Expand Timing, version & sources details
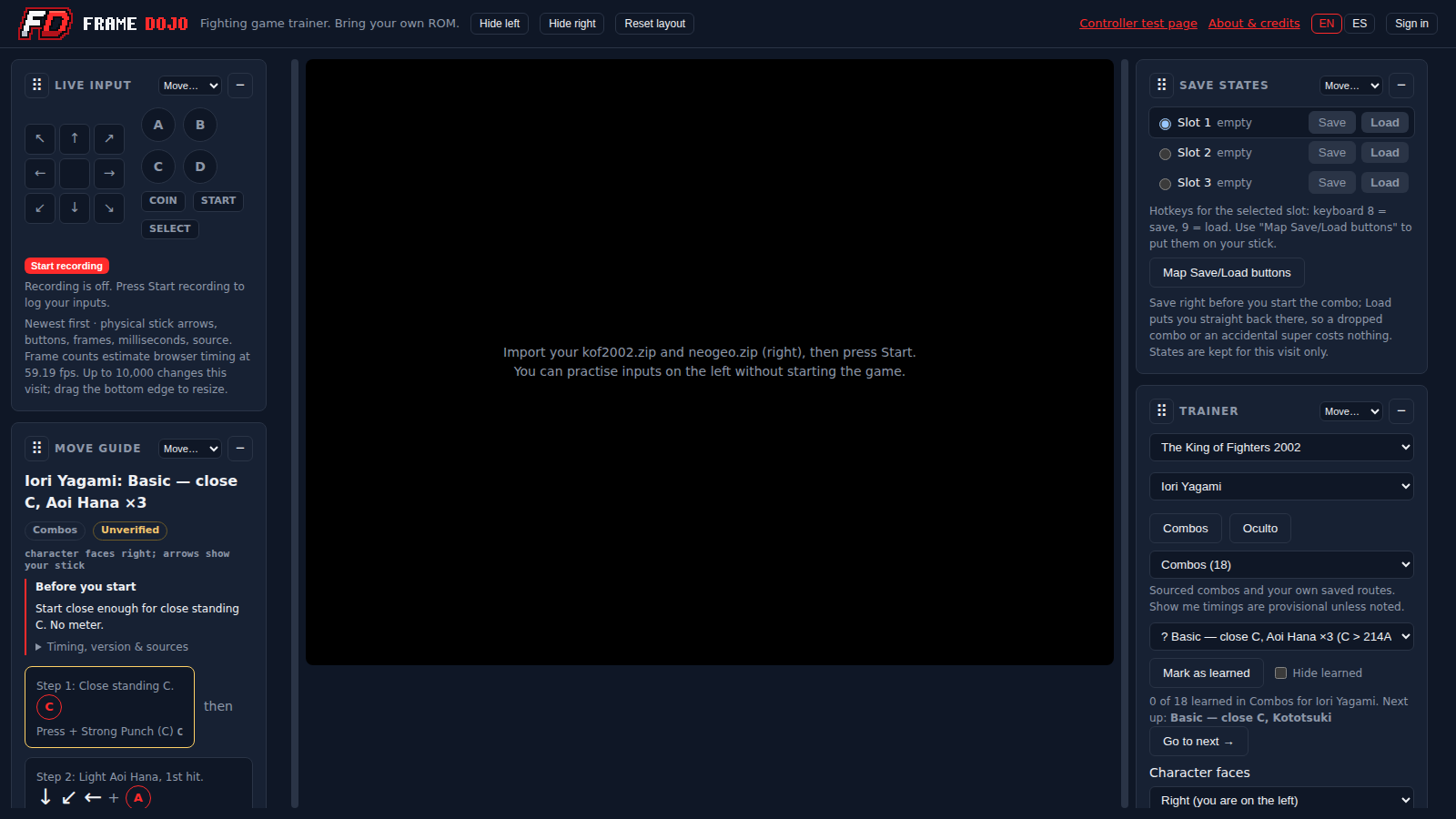Screen dimensions: 1456x819 (x=112, y=647)
